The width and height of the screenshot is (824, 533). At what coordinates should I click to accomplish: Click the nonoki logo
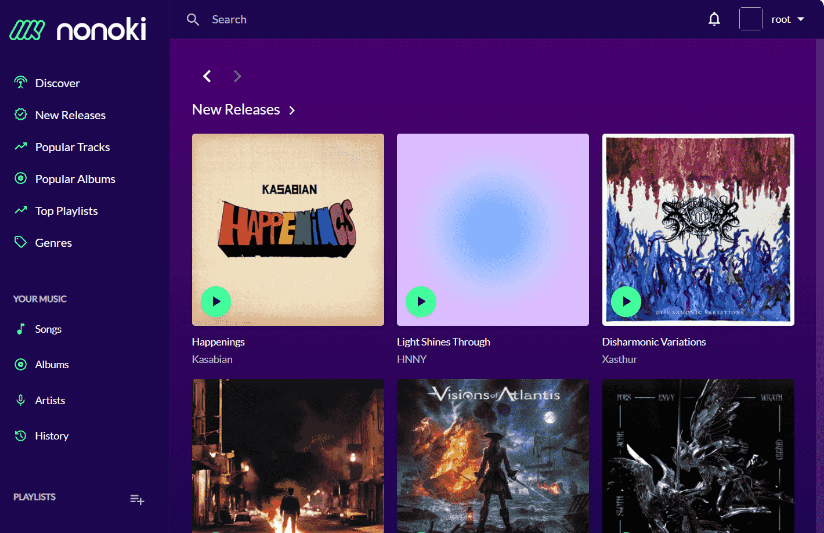pos(78,29)
